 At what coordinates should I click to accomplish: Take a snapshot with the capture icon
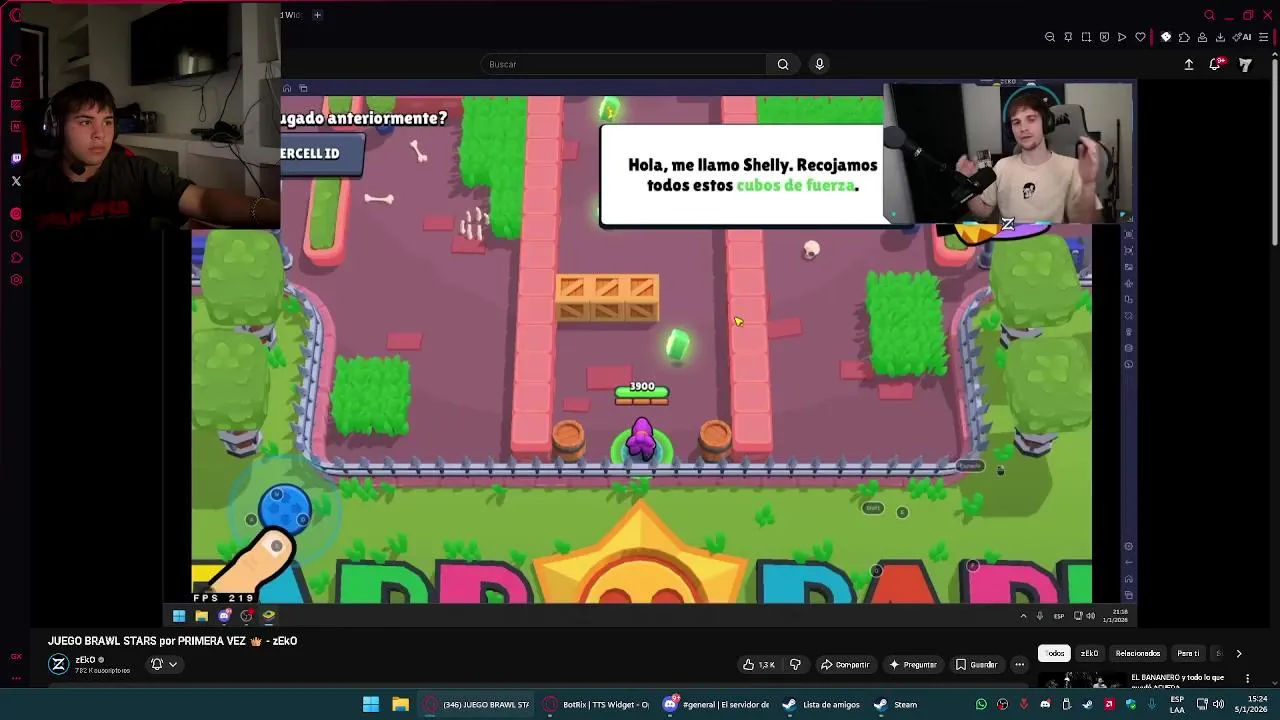[1086, 37]
